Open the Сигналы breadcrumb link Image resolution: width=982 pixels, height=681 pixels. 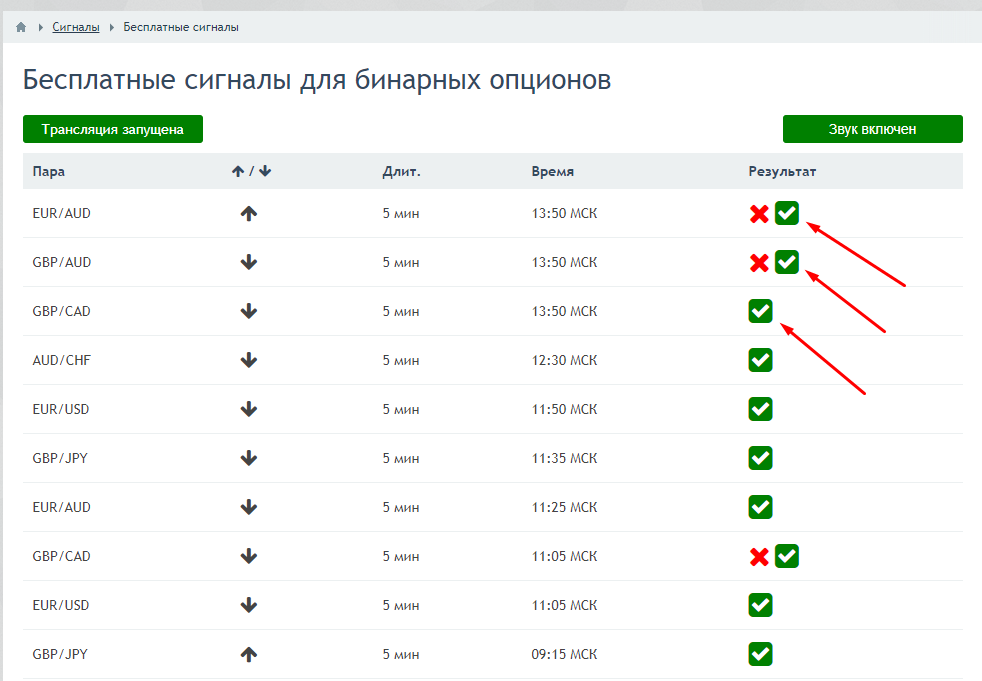76,27
